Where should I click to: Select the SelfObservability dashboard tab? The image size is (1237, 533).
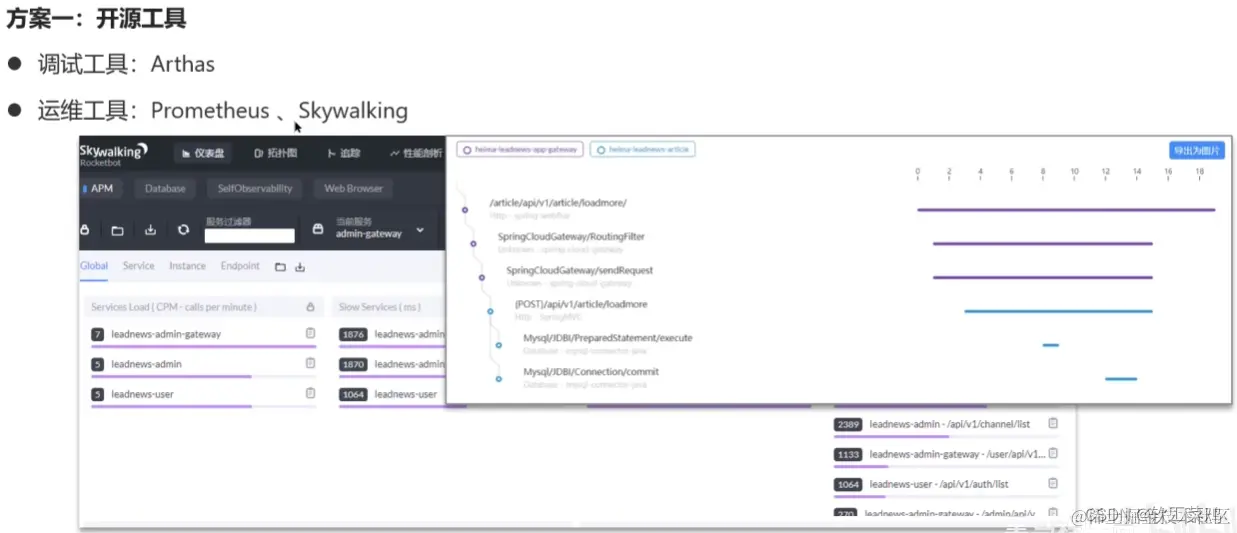click(x=255, y=188)
